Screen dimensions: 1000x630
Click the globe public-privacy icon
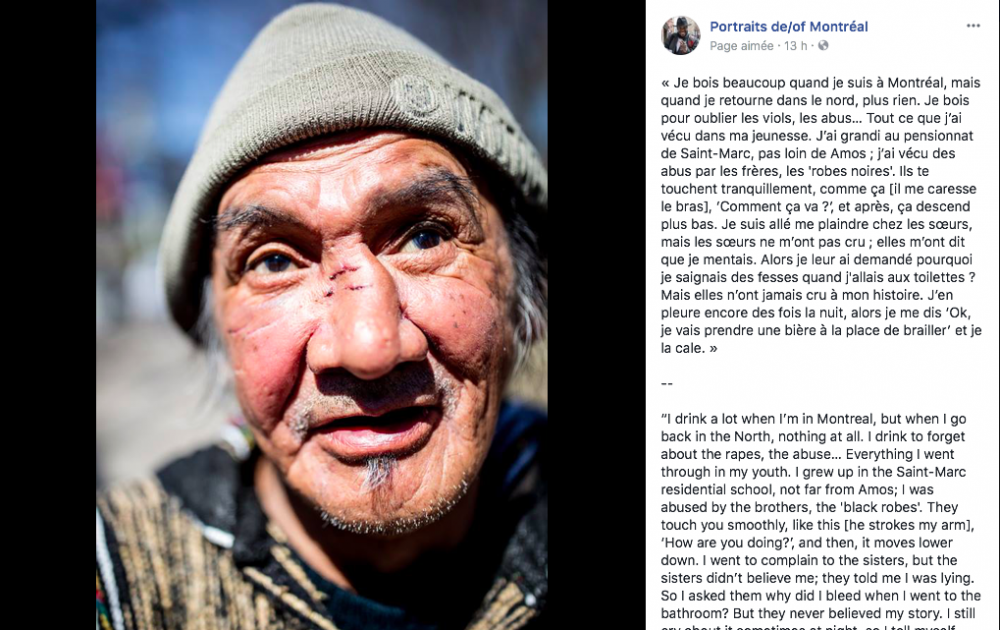(823, 46)
